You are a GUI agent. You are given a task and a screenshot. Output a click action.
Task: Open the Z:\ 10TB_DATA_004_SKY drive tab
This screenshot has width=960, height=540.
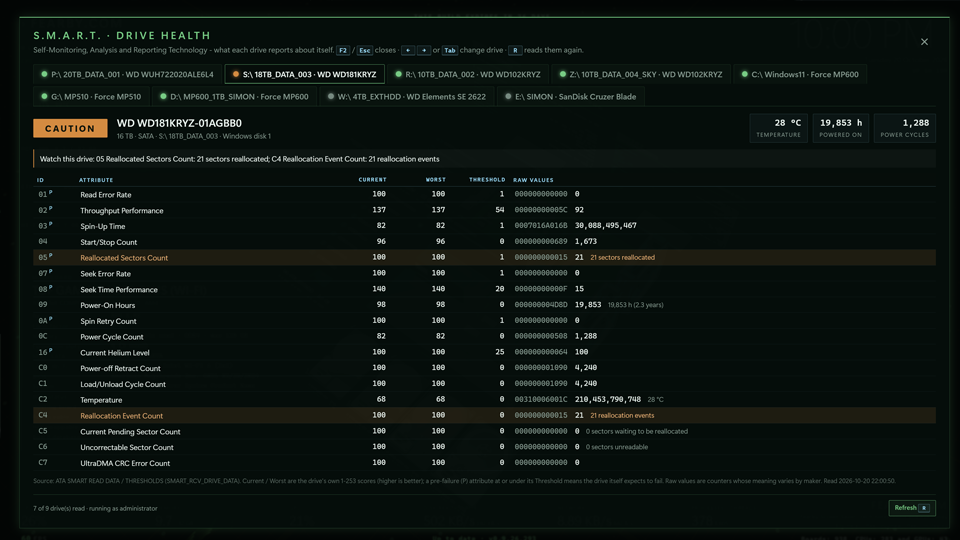click(x=640, y=74)
